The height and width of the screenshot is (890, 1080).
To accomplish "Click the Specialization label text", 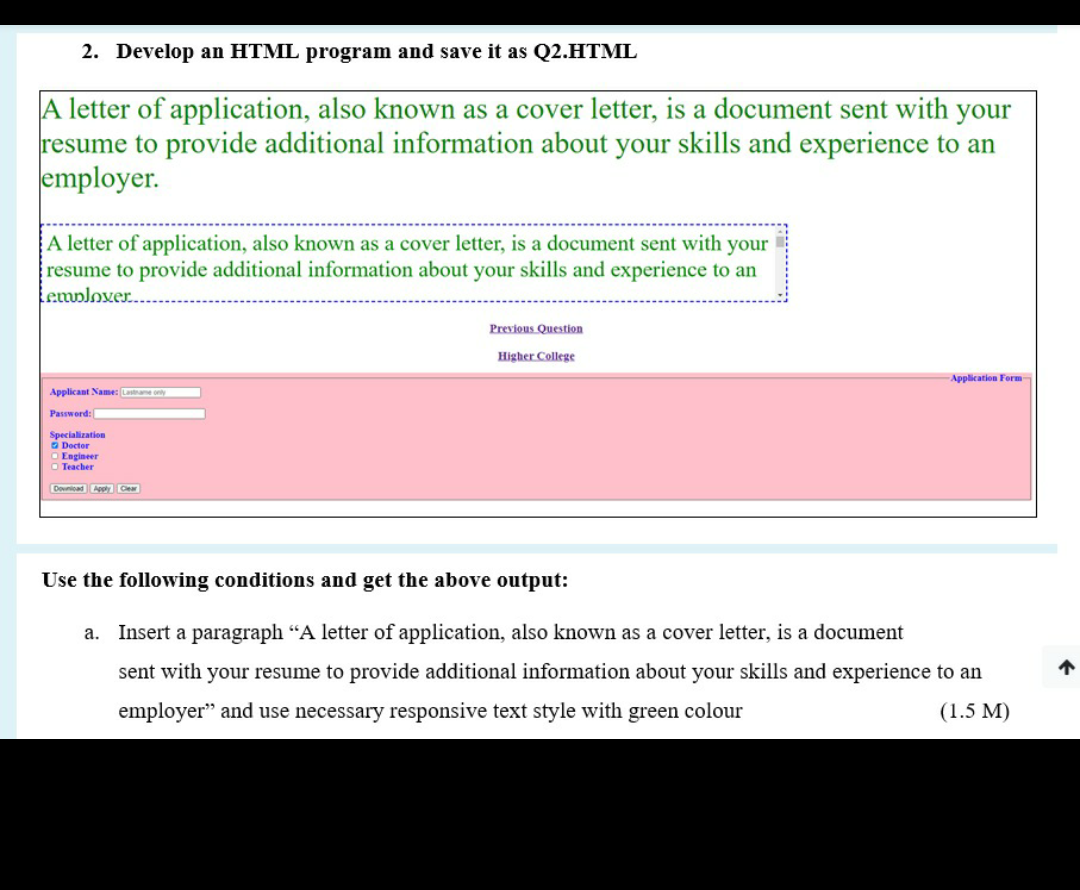I will [77, 435].
